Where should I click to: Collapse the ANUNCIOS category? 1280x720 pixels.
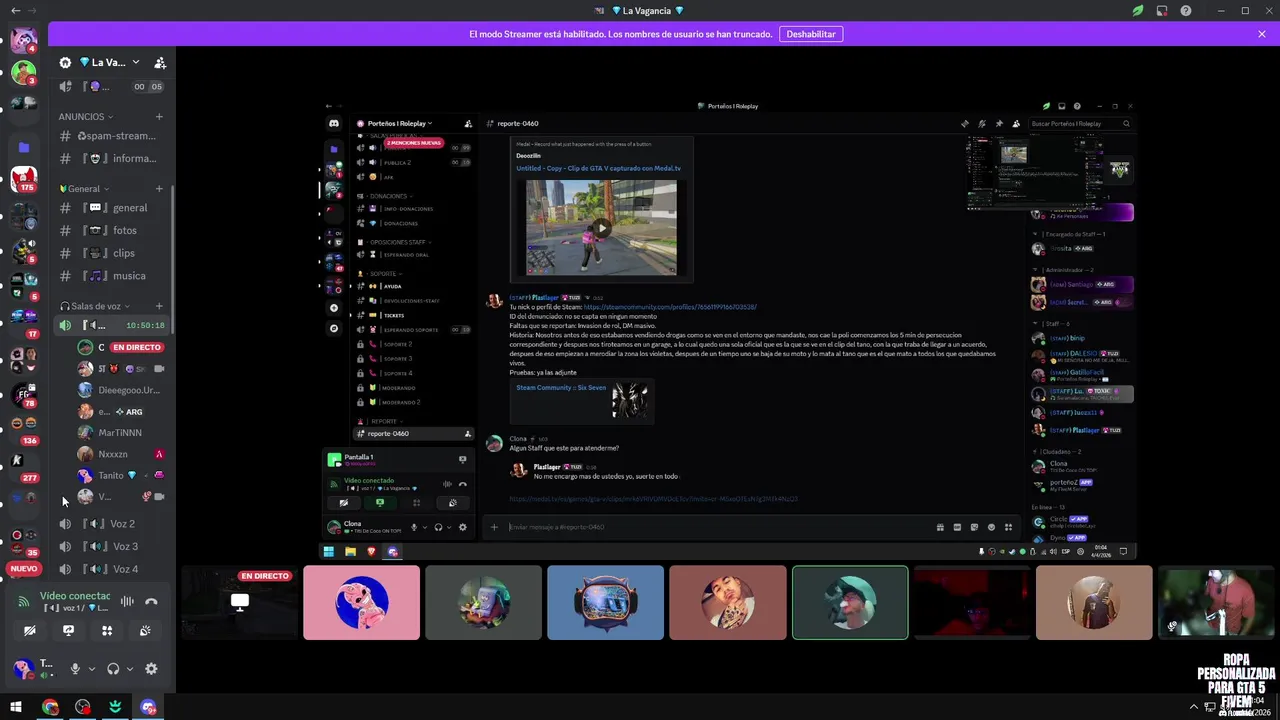pos(86,117)
